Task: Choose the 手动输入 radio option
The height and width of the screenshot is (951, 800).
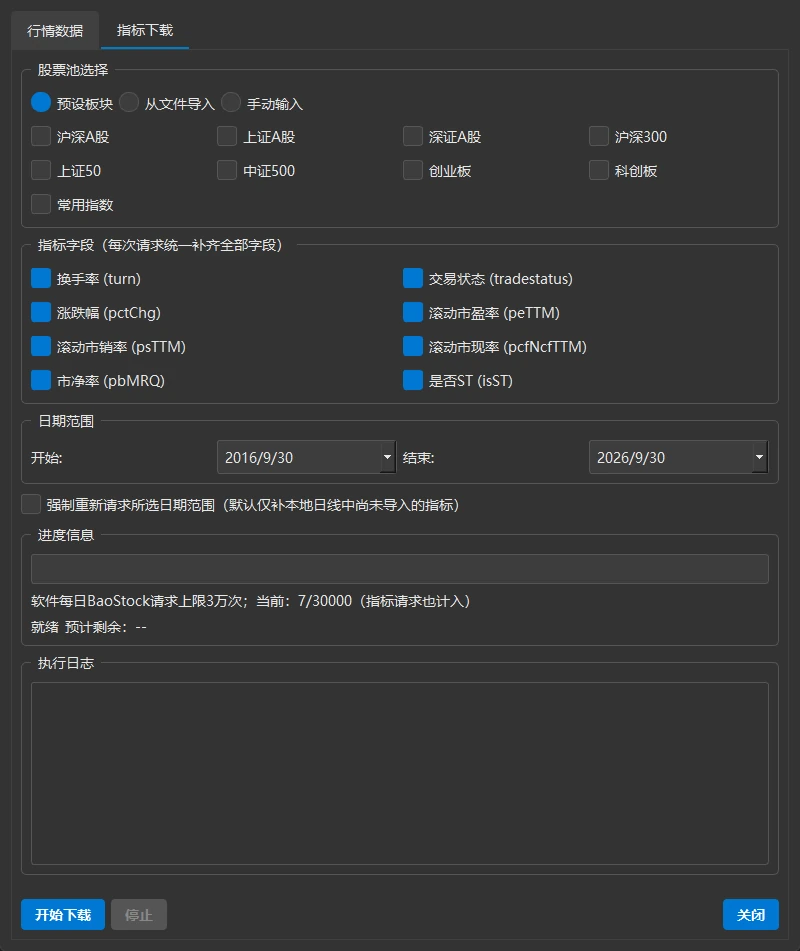Action: point(231,102)
